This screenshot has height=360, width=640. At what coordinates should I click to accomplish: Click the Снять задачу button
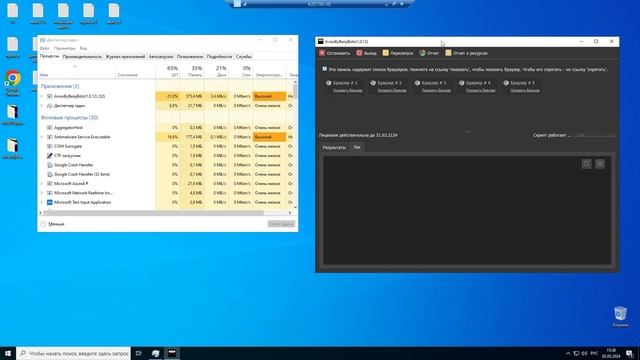pos(281,224)
